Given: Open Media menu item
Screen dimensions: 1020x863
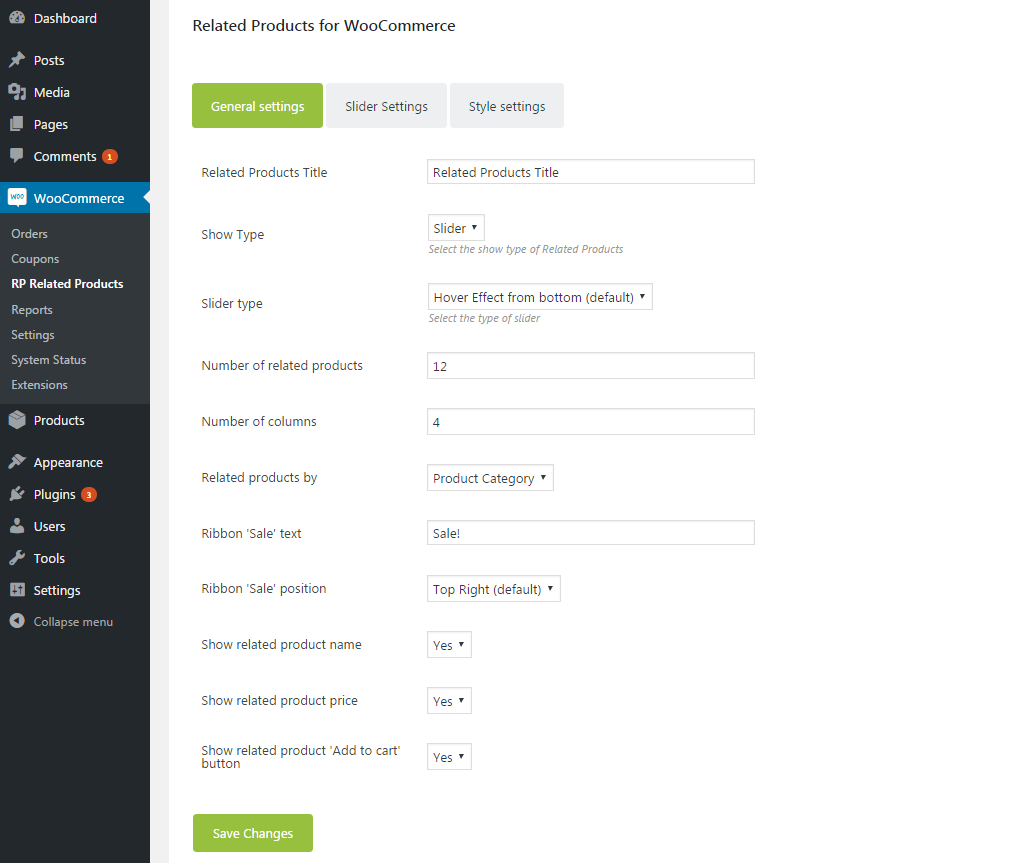Looking at the screenshot, I should (x=75, y=92).
